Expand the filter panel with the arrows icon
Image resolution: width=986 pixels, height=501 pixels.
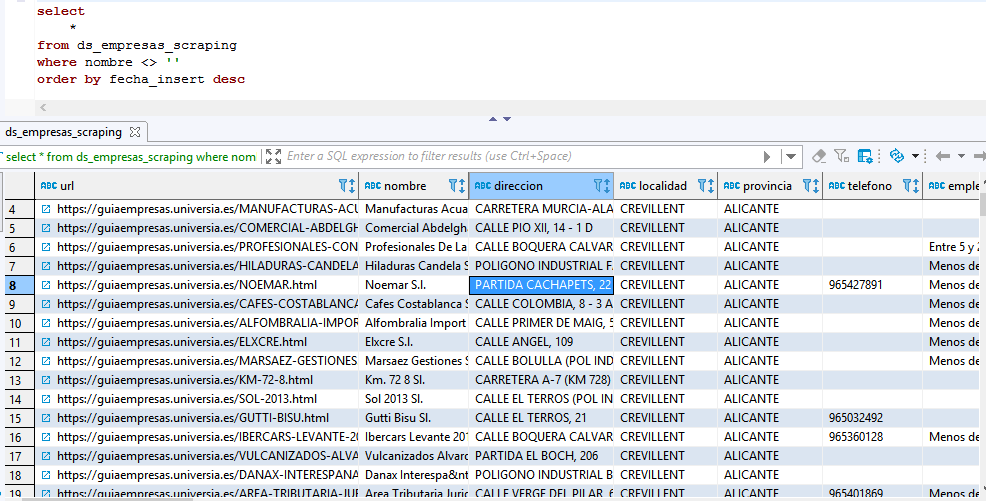pos(274,157)
